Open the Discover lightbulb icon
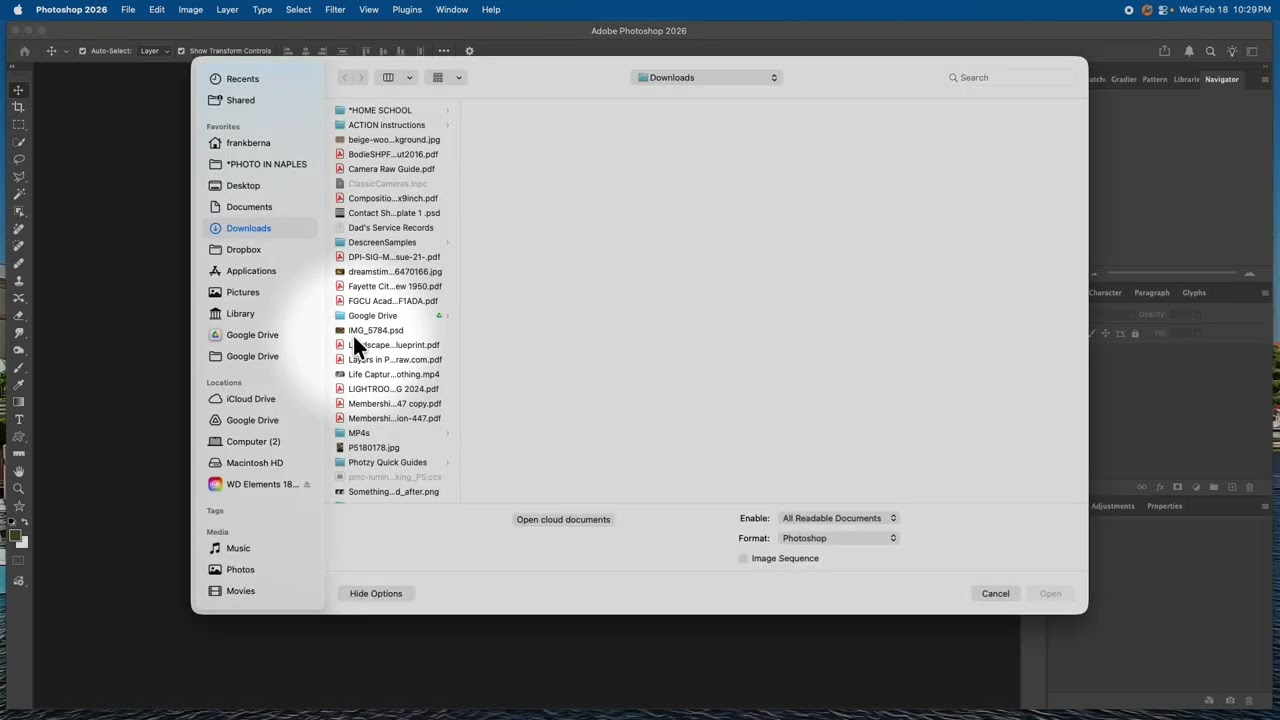Image resolution: width=1280 pixels, height=720 pixels. click(x=1232, y=51)
